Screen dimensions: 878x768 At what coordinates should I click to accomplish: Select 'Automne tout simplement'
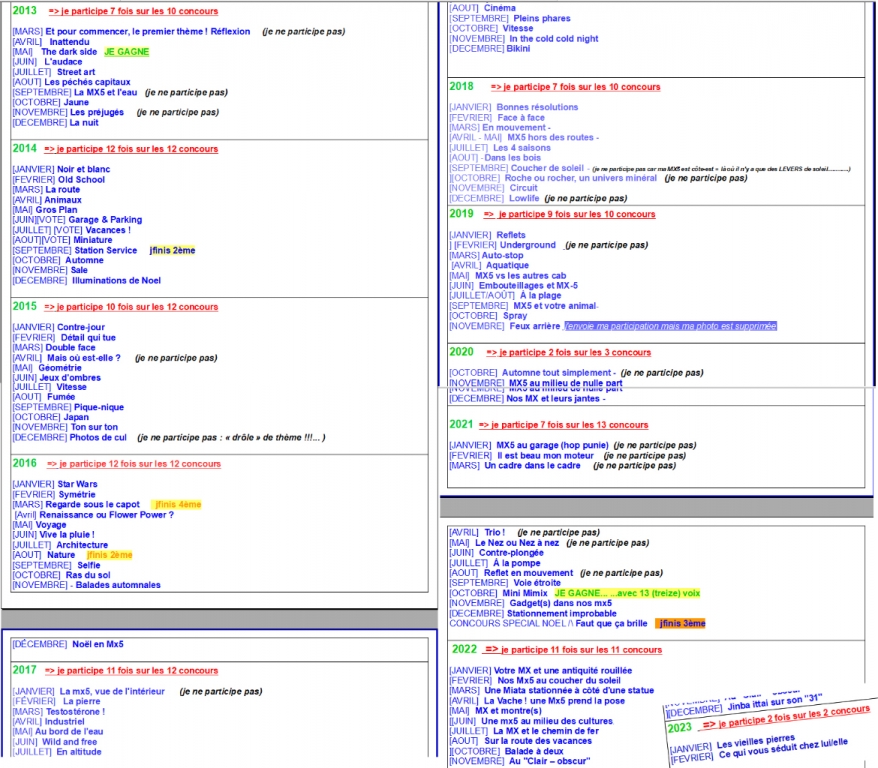coord(556,373)
